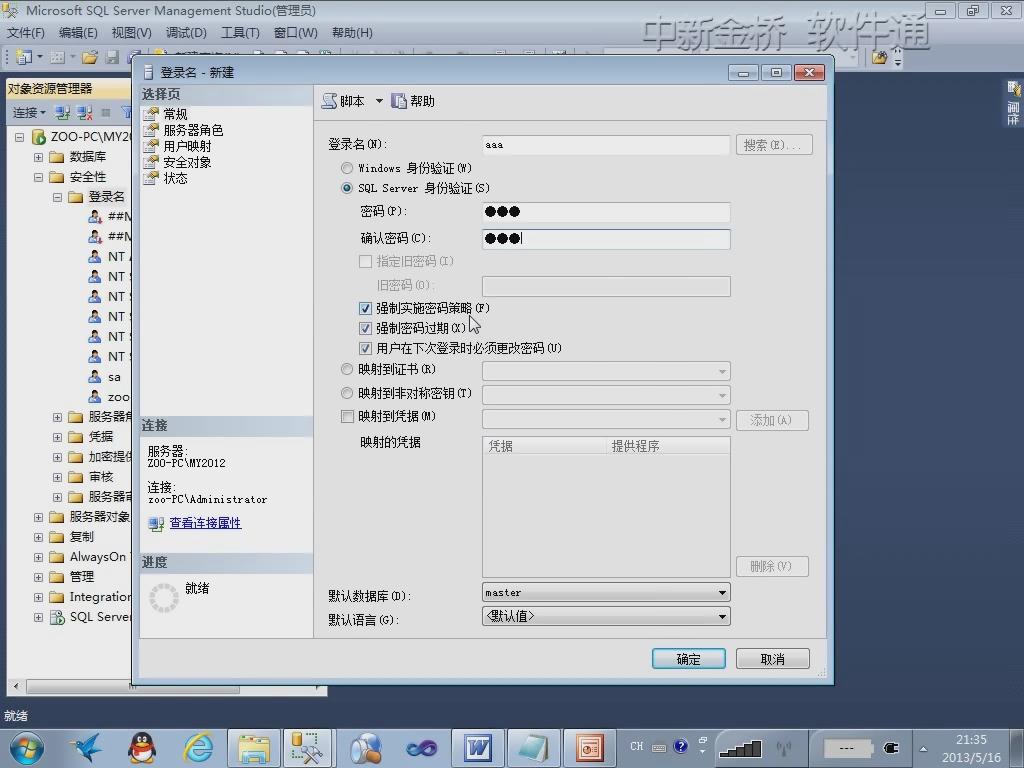Open 默认语言 dropdown
The image size is (1024, 768).
coord(606,616)
